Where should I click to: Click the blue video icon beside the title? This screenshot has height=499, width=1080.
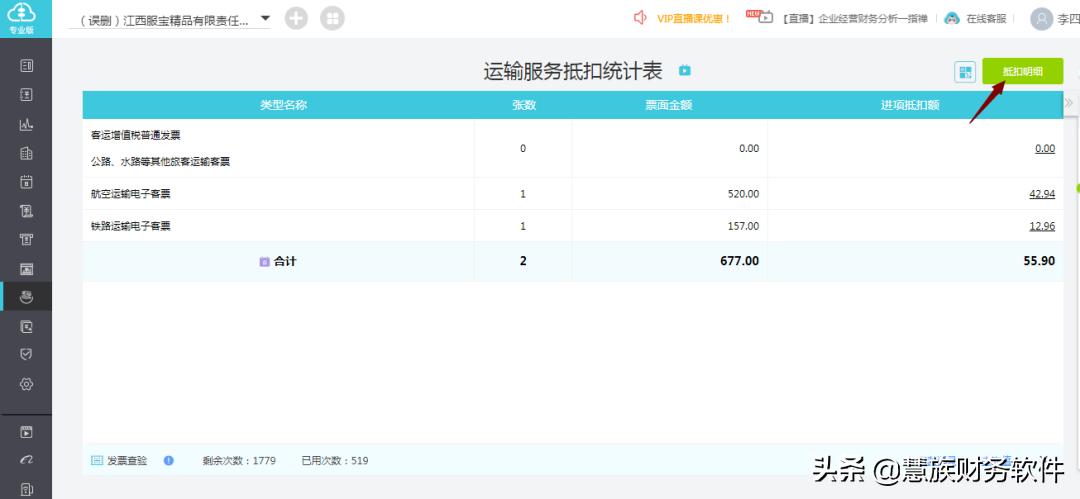click(685, 70)
